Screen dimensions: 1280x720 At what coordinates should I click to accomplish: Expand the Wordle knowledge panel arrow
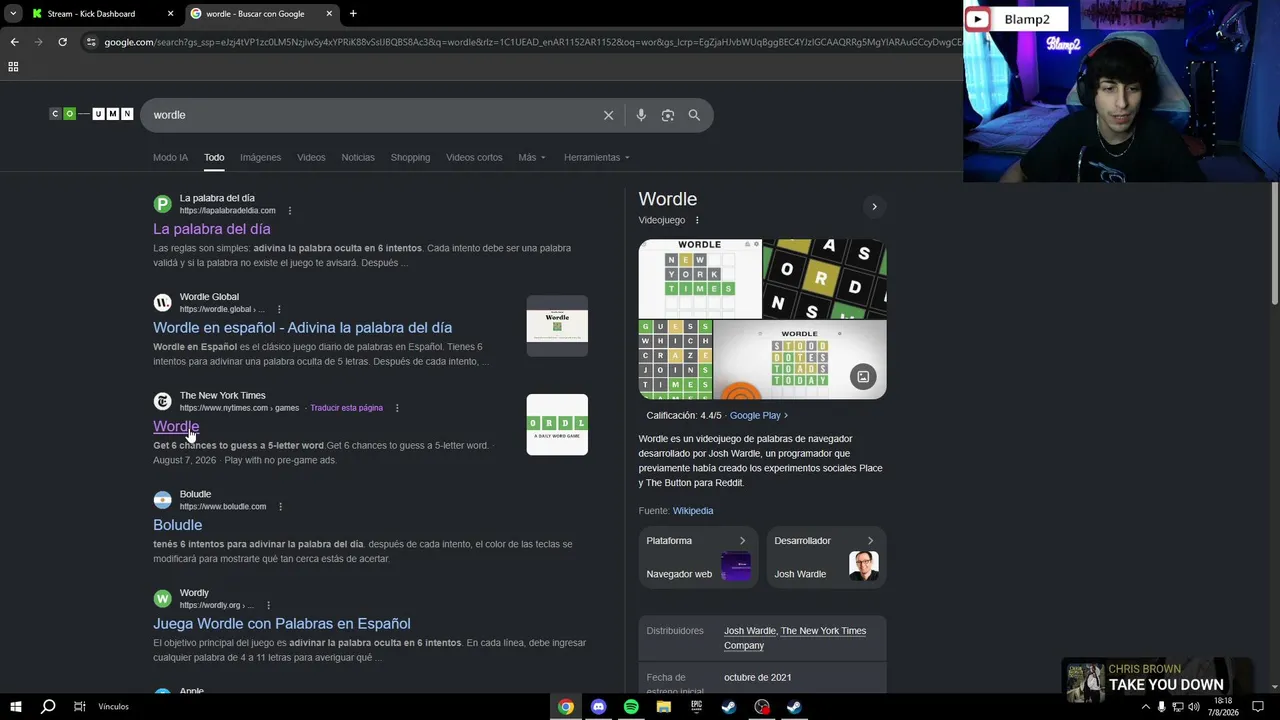[874, 207]
